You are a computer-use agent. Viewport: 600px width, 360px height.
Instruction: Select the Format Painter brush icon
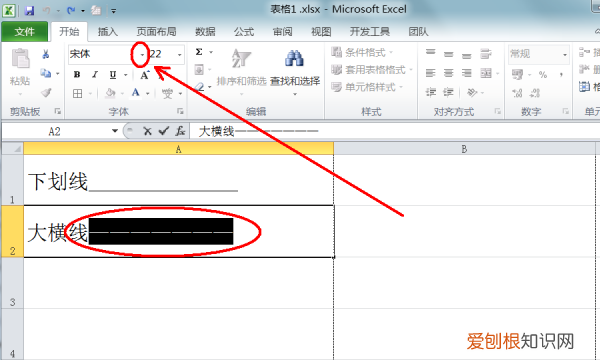pos(46,92)
